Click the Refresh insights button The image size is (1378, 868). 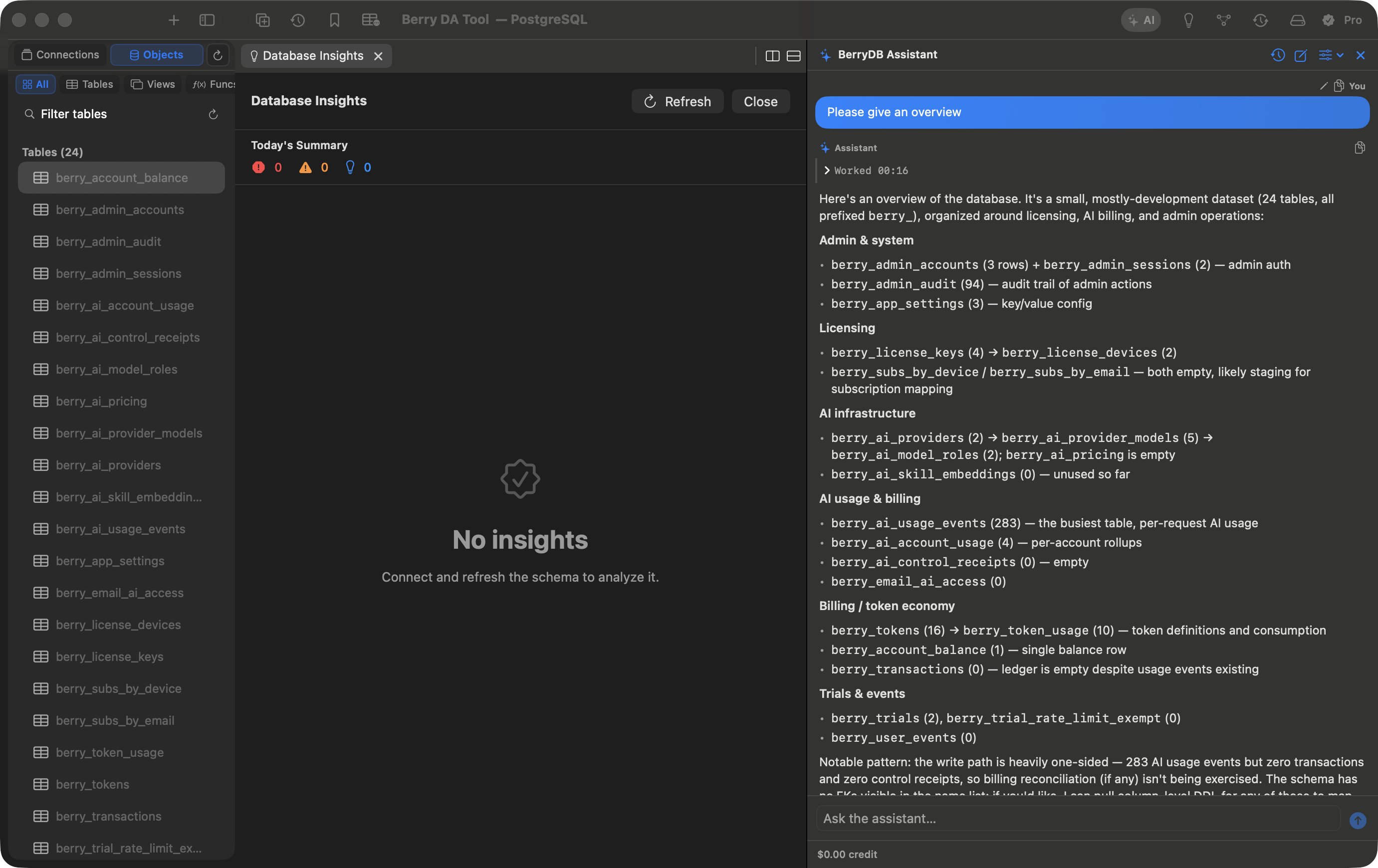coord(678,101)
